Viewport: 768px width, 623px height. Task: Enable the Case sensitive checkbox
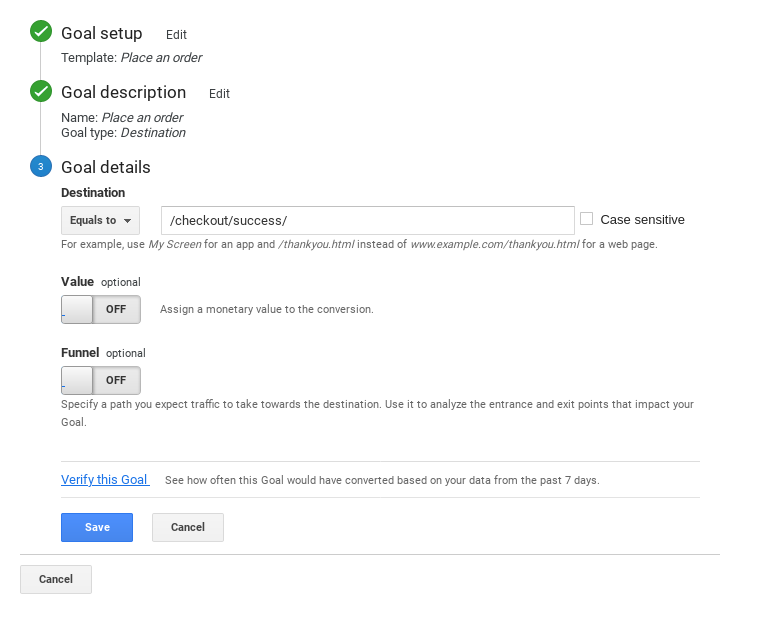[x=587, y=219]
